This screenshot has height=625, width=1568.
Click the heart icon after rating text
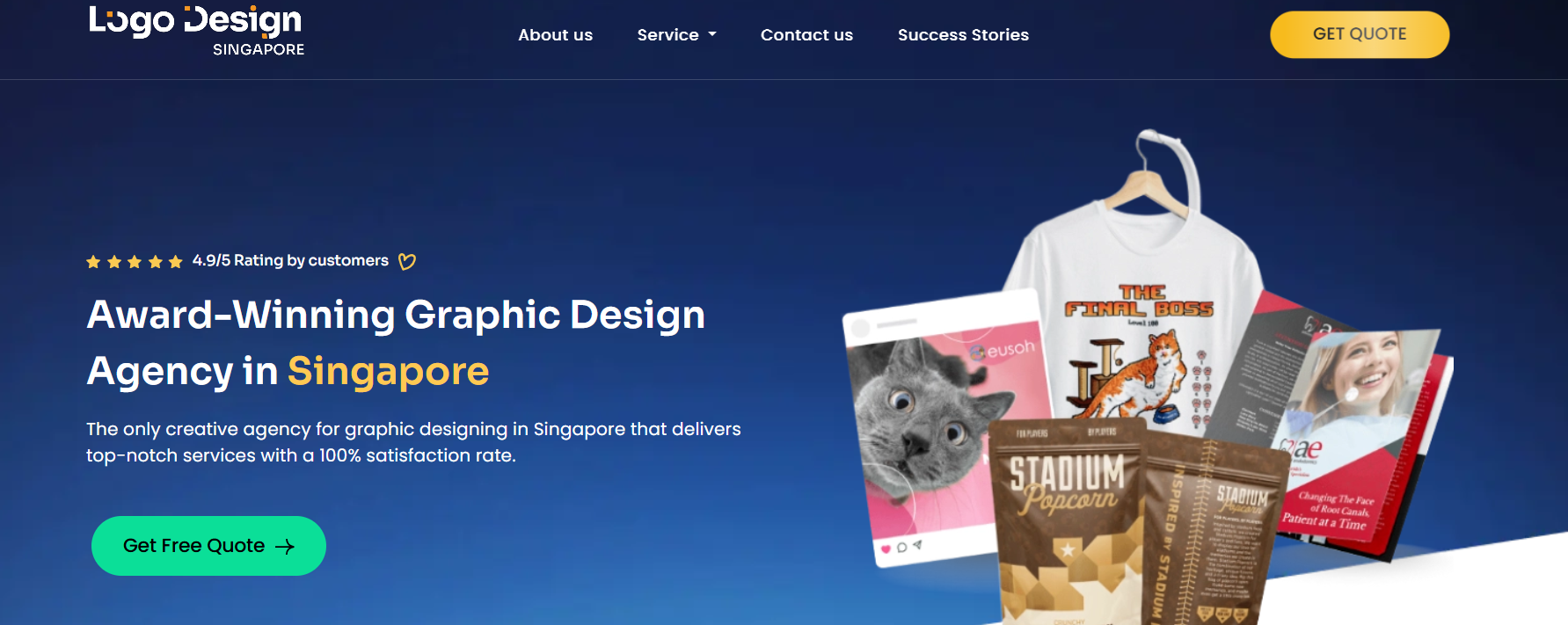point(406,261)
